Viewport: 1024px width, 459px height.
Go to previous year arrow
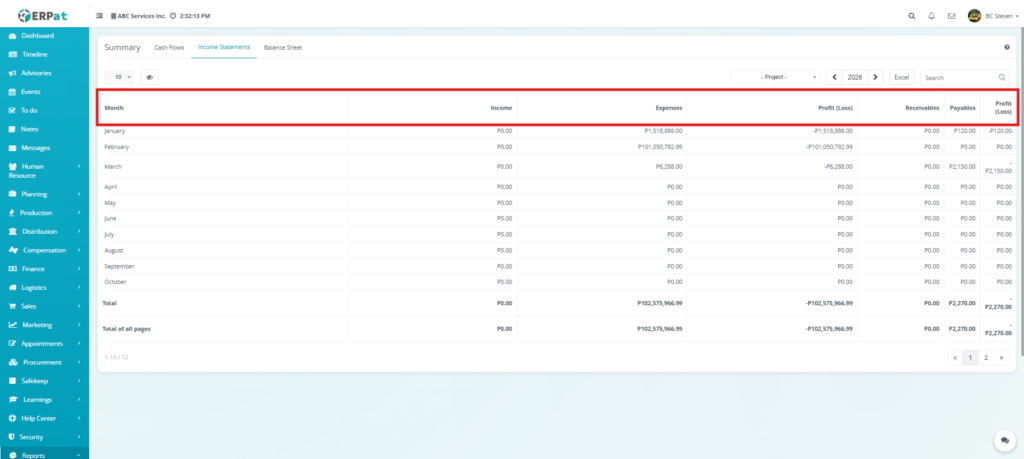coord(834,77)
